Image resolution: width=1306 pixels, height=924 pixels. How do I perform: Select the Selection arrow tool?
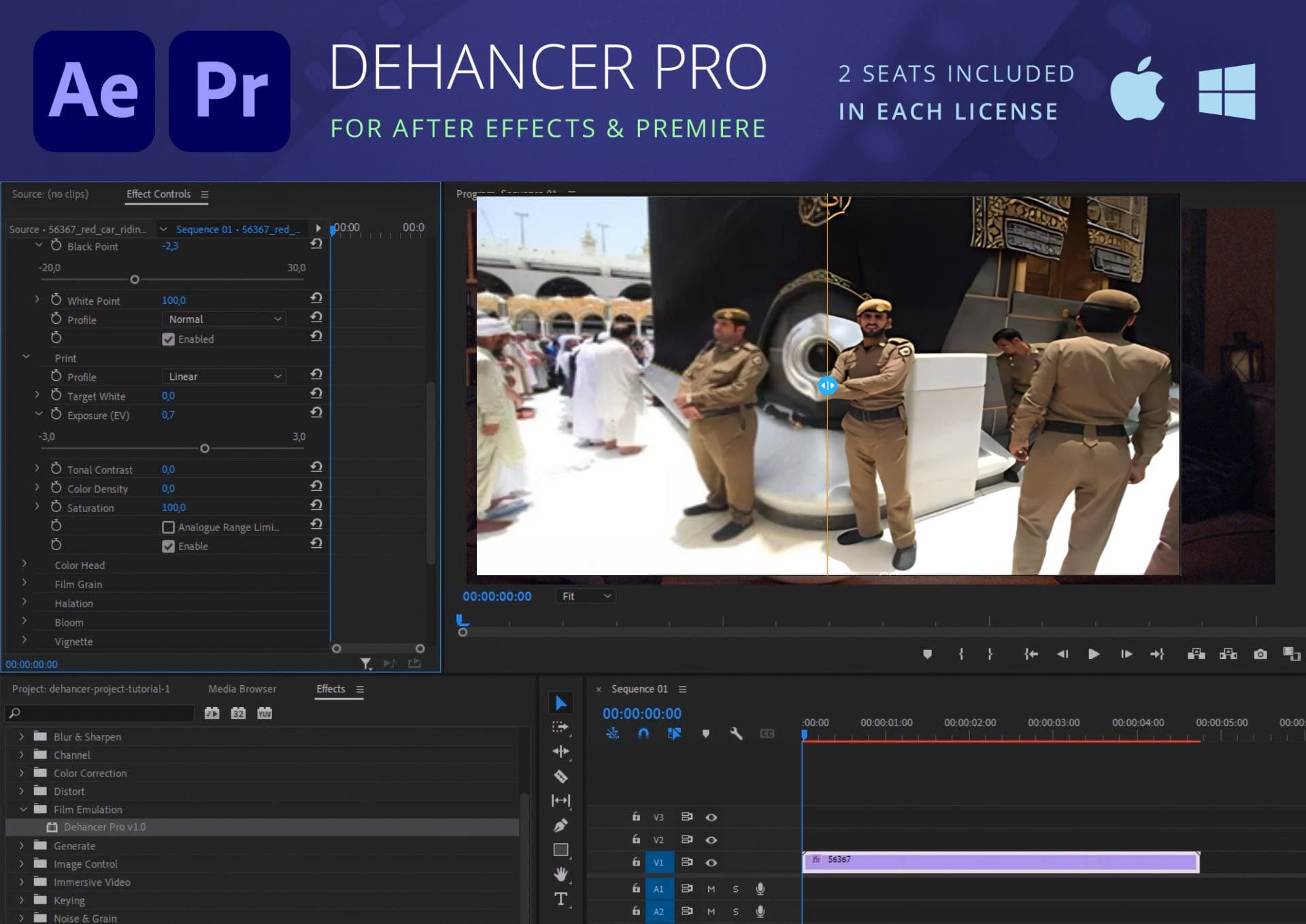point(561,703)
